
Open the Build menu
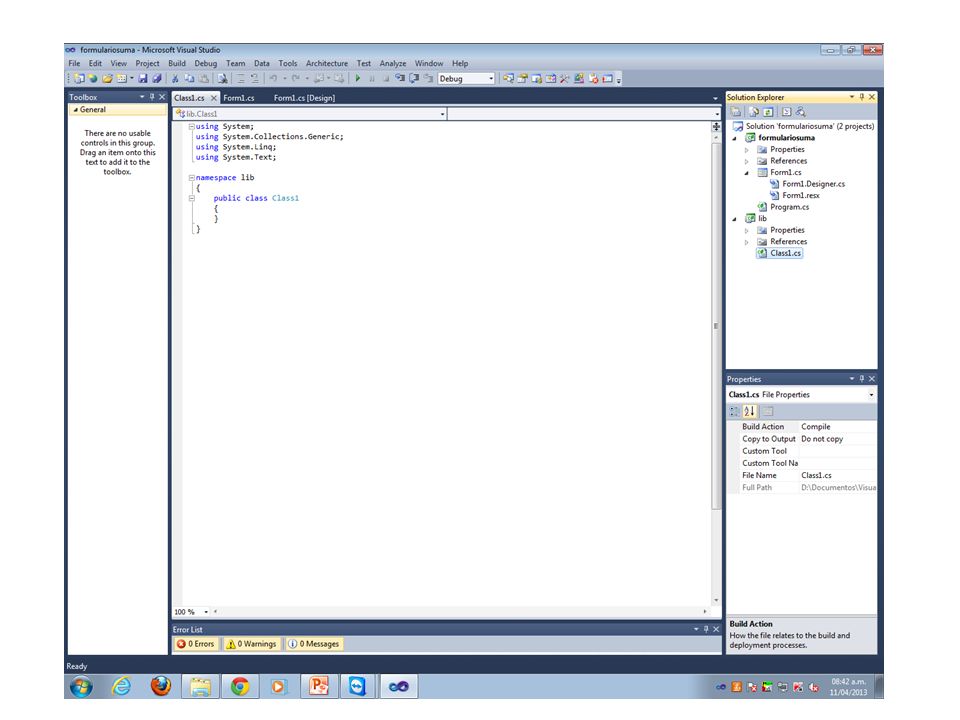pyautogui.click(x=177, y=63)
